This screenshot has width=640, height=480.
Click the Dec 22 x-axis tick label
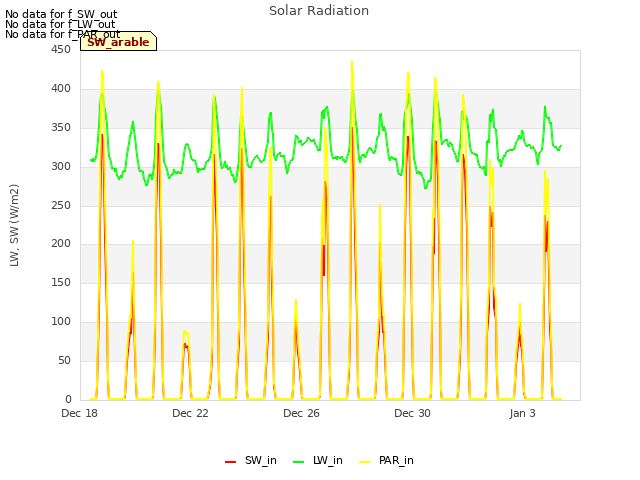190,413
